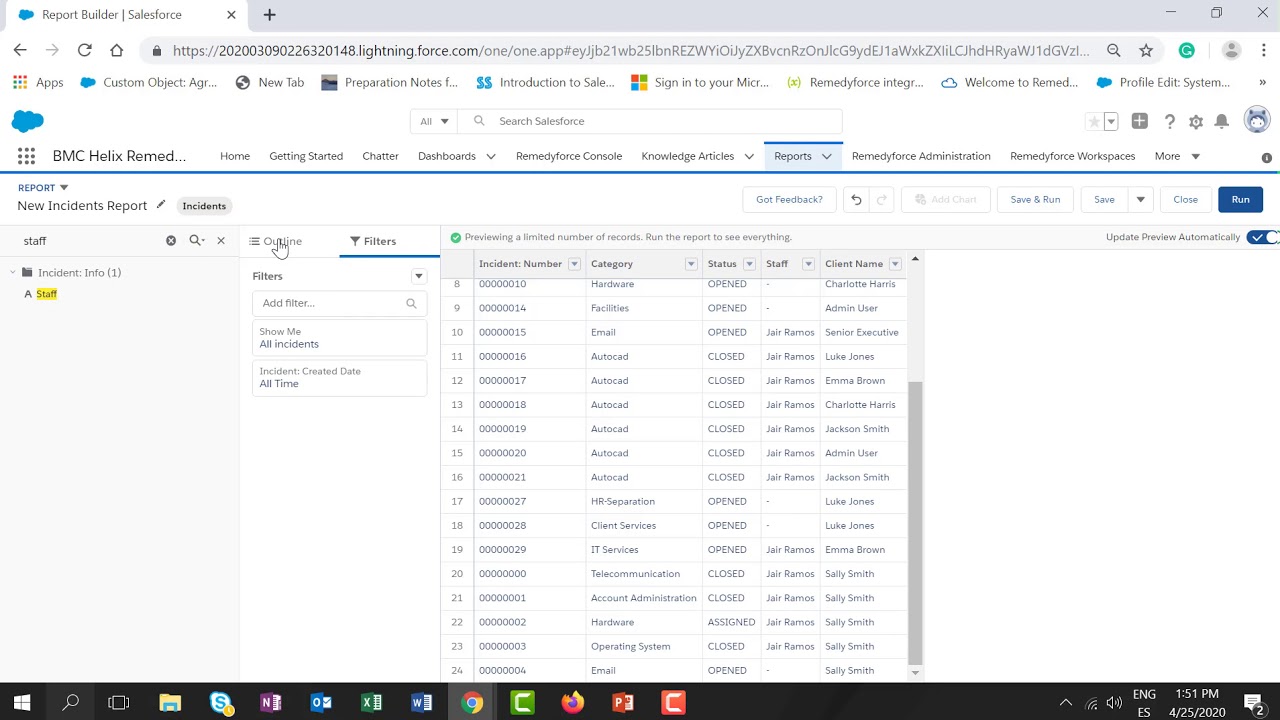Open Client Name column dropdown arrow
1280x720 pixels.
coord(895,264)
